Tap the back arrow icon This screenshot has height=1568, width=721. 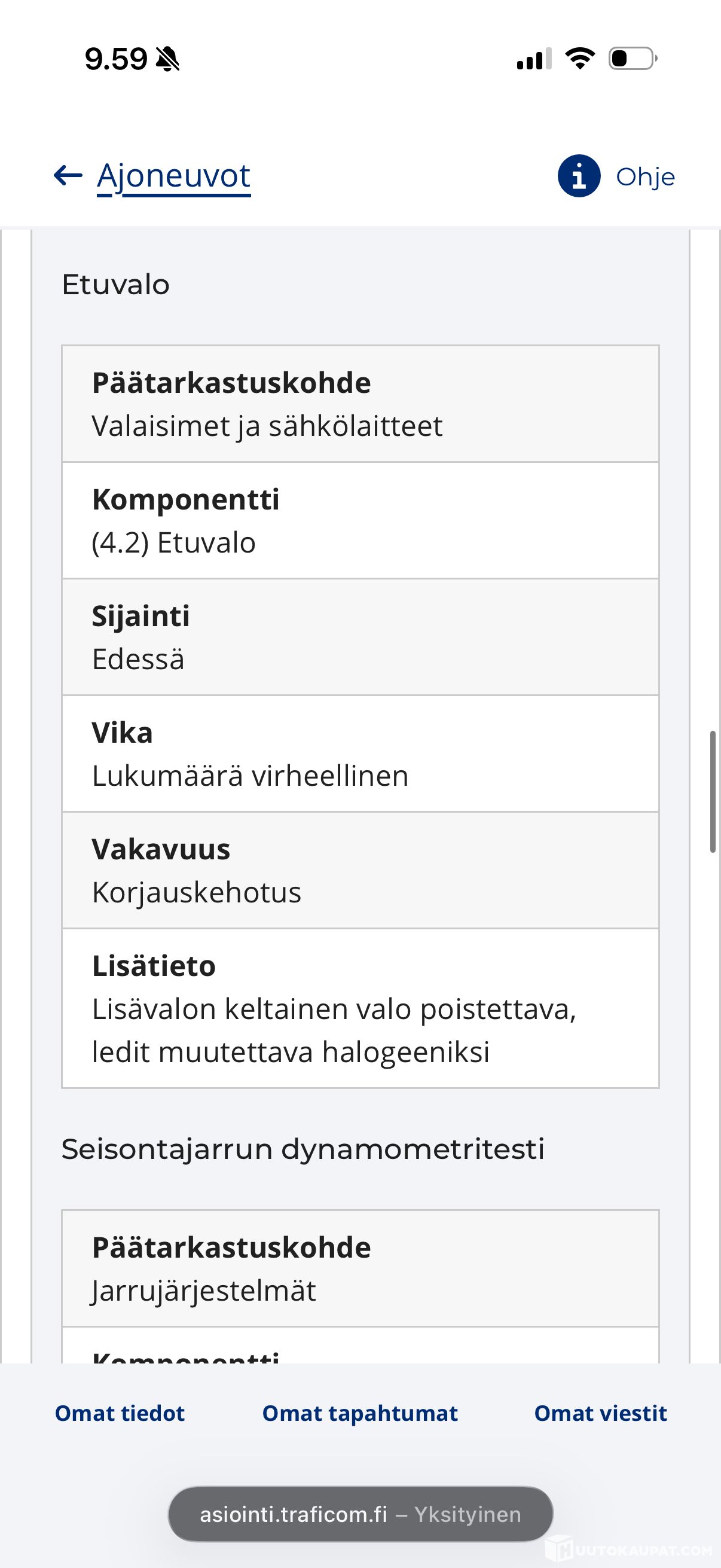68,176
